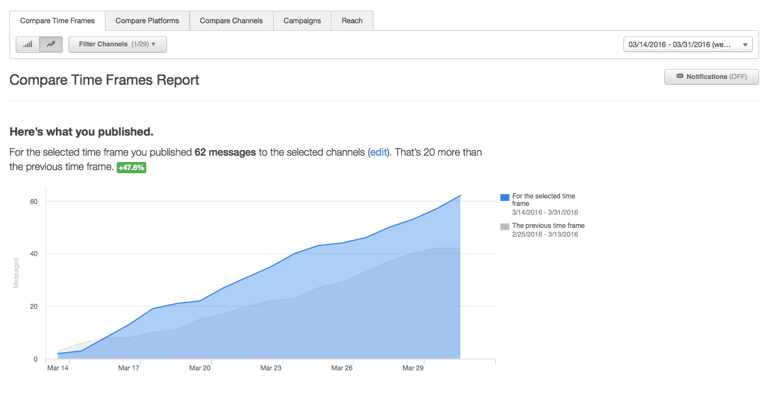The width and height of the screenshot is (766, 408).
Task: Switch to the Compare Platforms tab
Action: click(x=147, y=21)
